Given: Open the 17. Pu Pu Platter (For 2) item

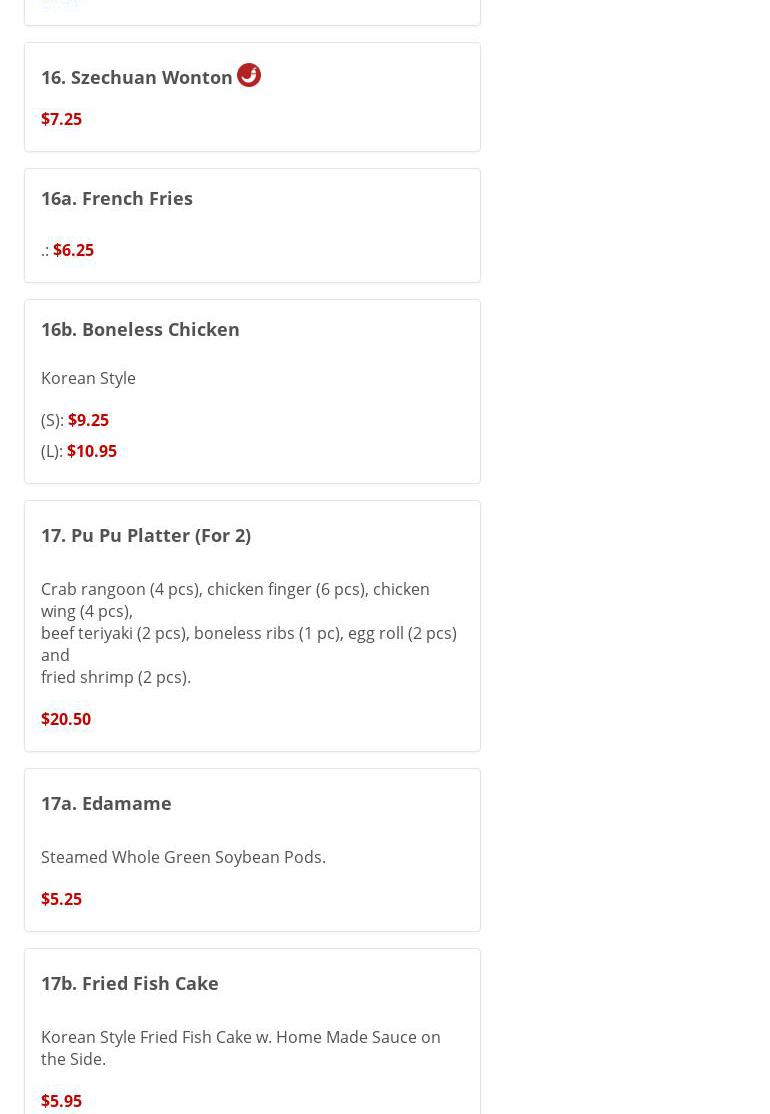Looking at the screenshot, I should (146, 535).
